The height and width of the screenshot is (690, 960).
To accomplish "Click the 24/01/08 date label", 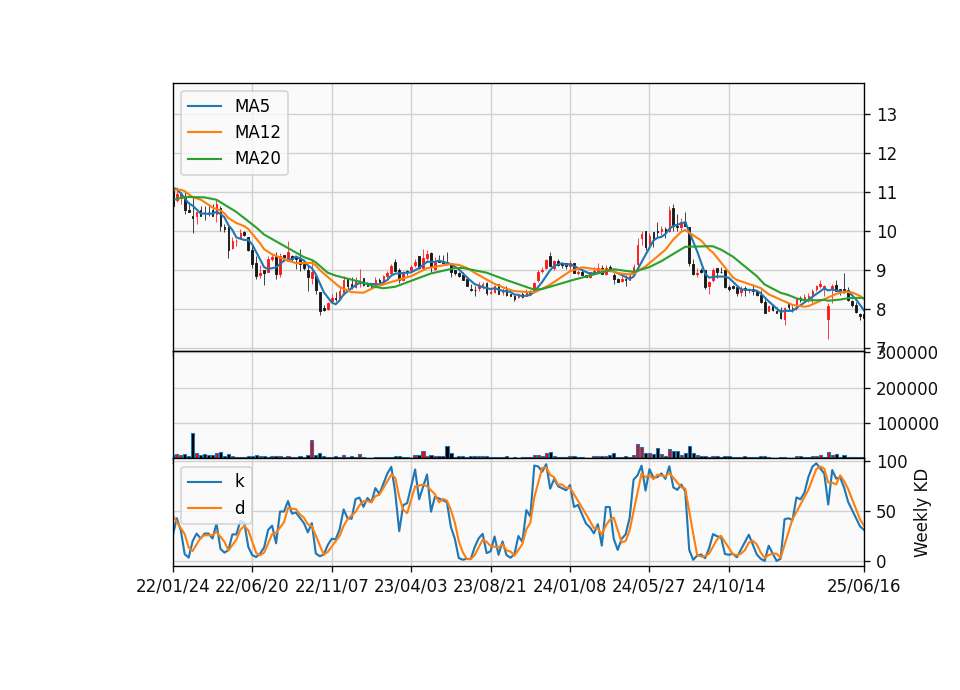I will (x=569, y=586).
